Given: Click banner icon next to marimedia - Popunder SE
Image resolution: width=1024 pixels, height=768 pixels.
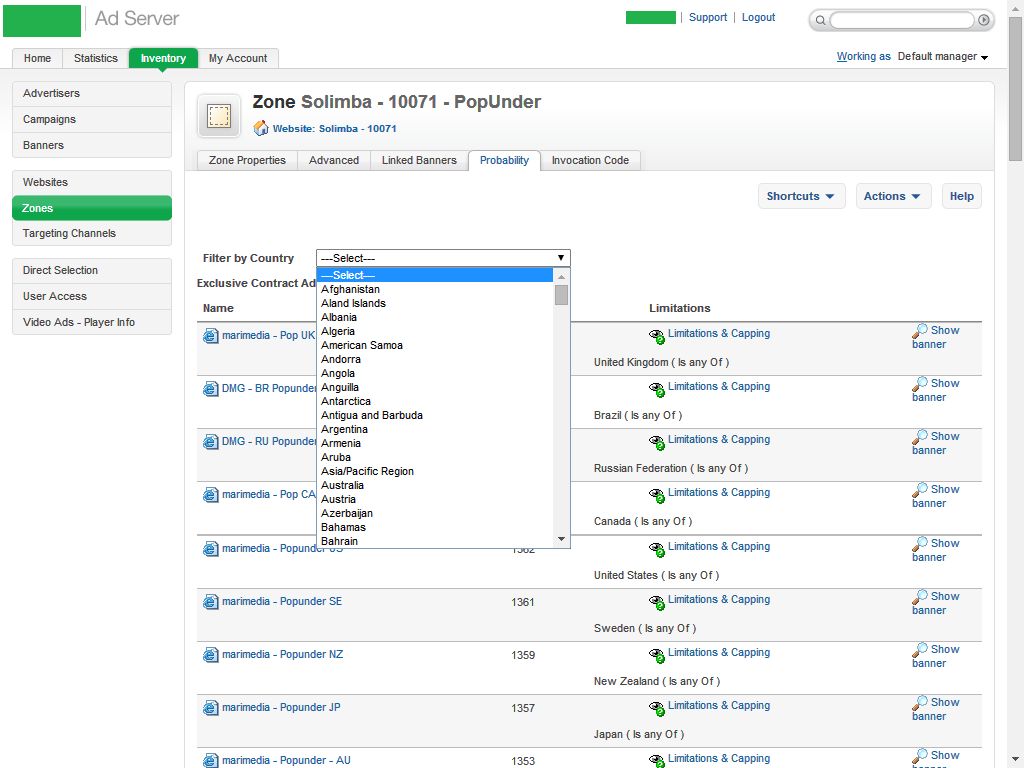Looking at the screenshot, I should (210, 602).
